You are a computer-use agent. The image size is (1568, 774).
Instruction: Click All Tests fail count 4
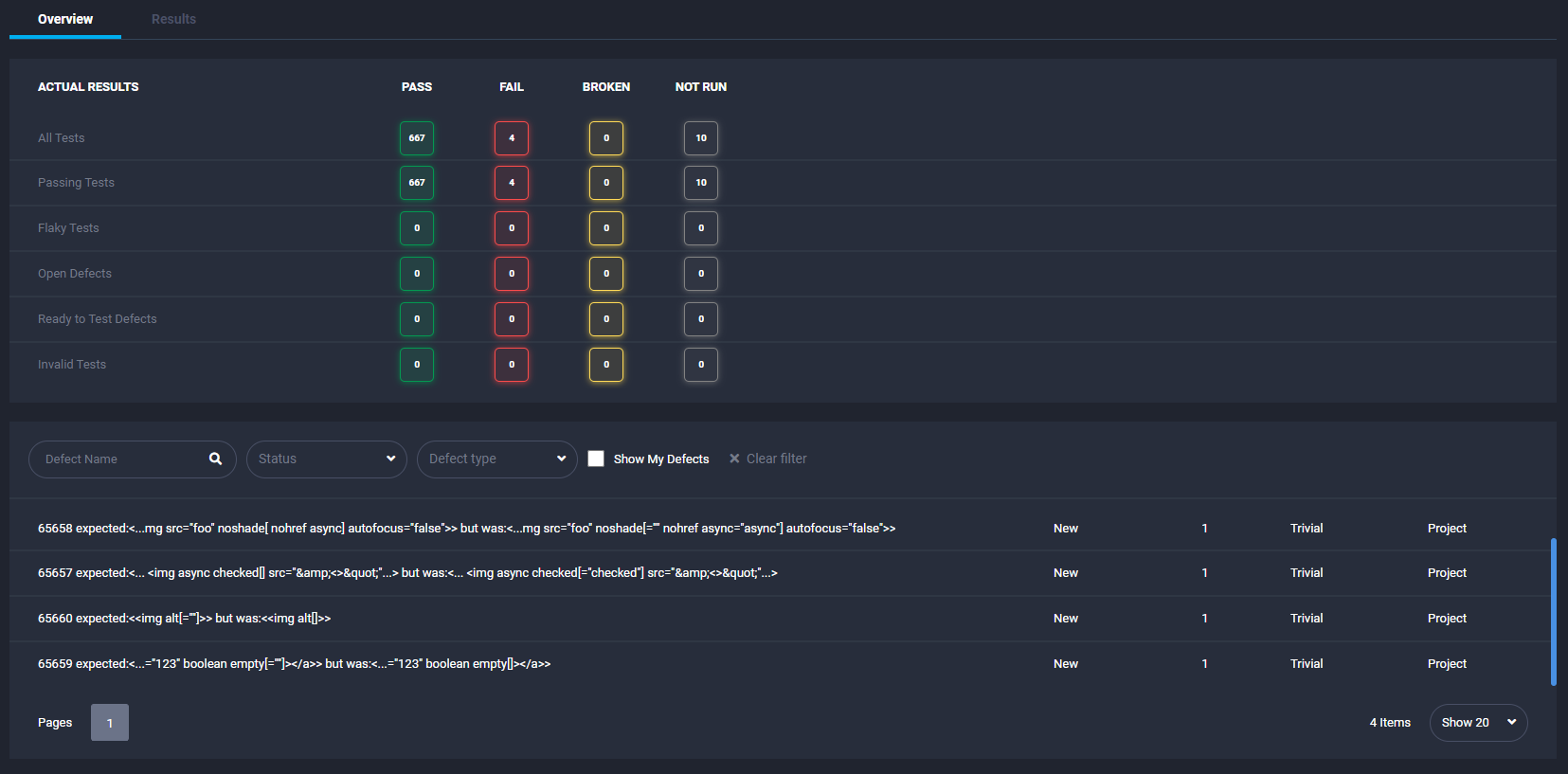click(512, 138)
